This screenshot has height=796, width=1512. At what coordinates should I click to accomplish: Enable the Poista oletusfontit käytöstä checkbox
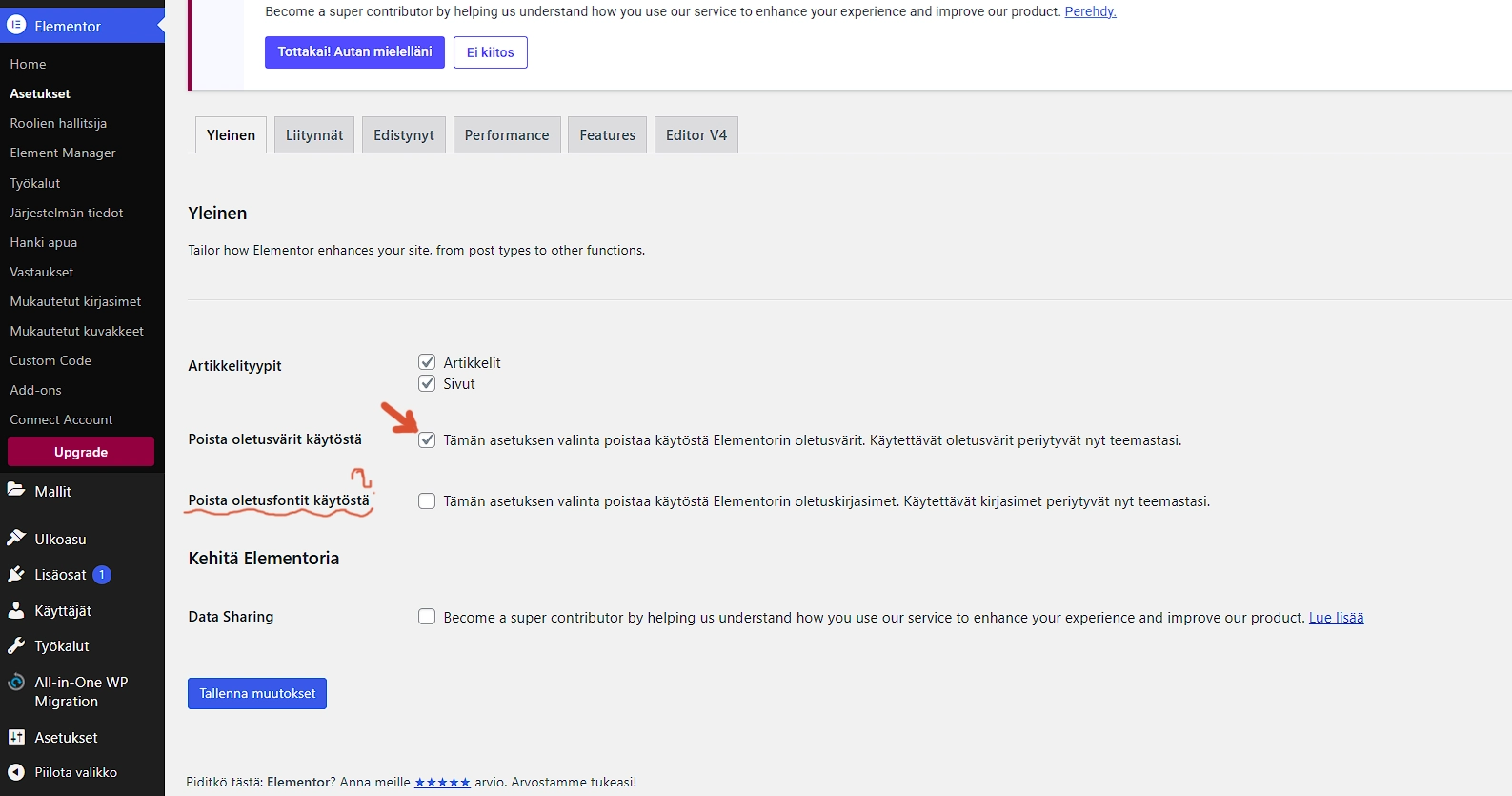pos(427,501)
